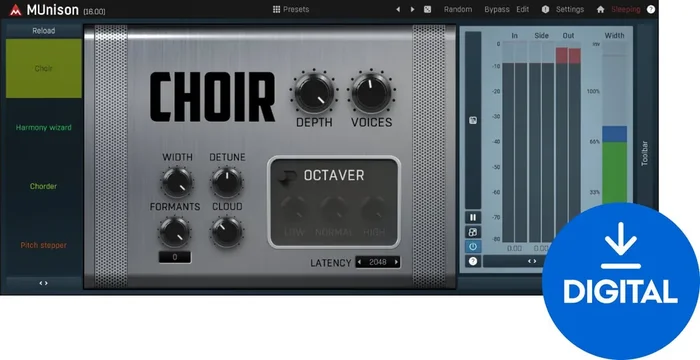Toggle Bypass in the title bar
Viewport: 700px width, 360px height.
click(x=496, y=9)
